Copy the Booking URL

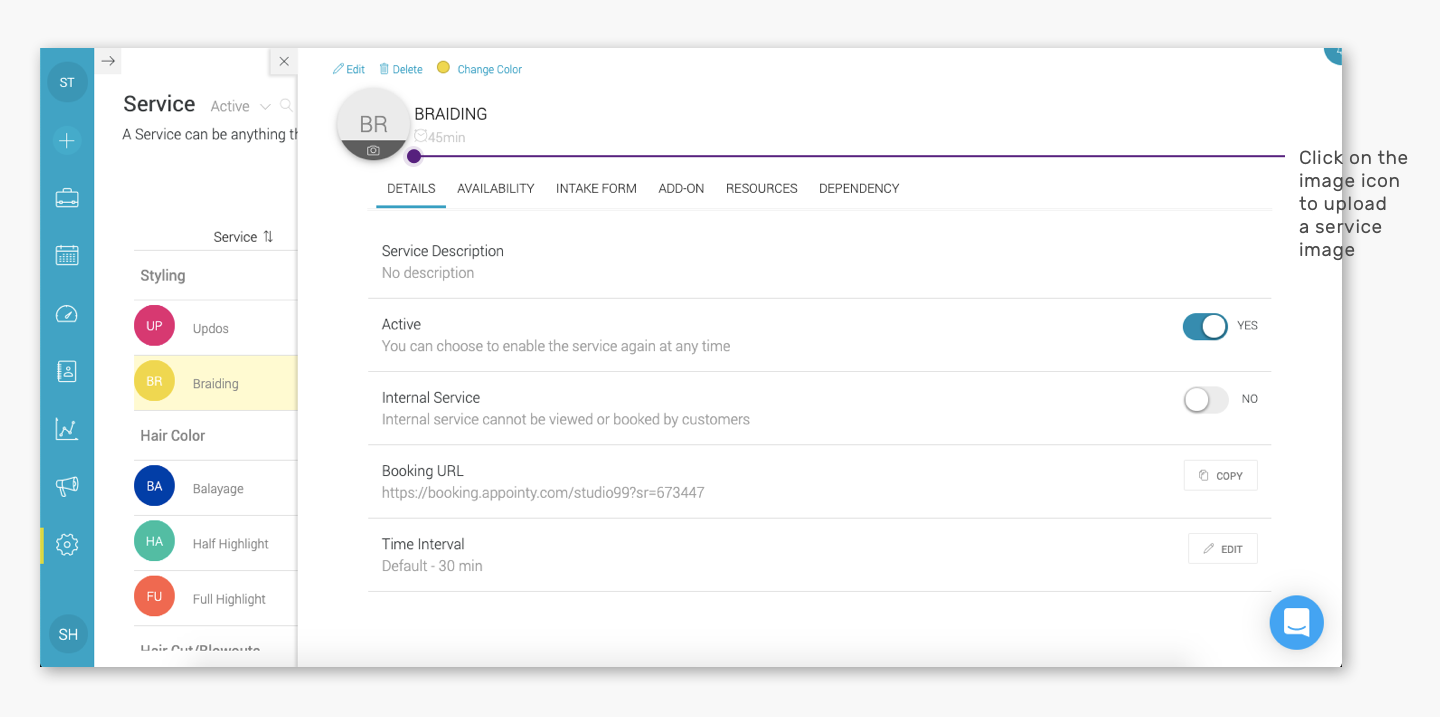point(1220,475)
